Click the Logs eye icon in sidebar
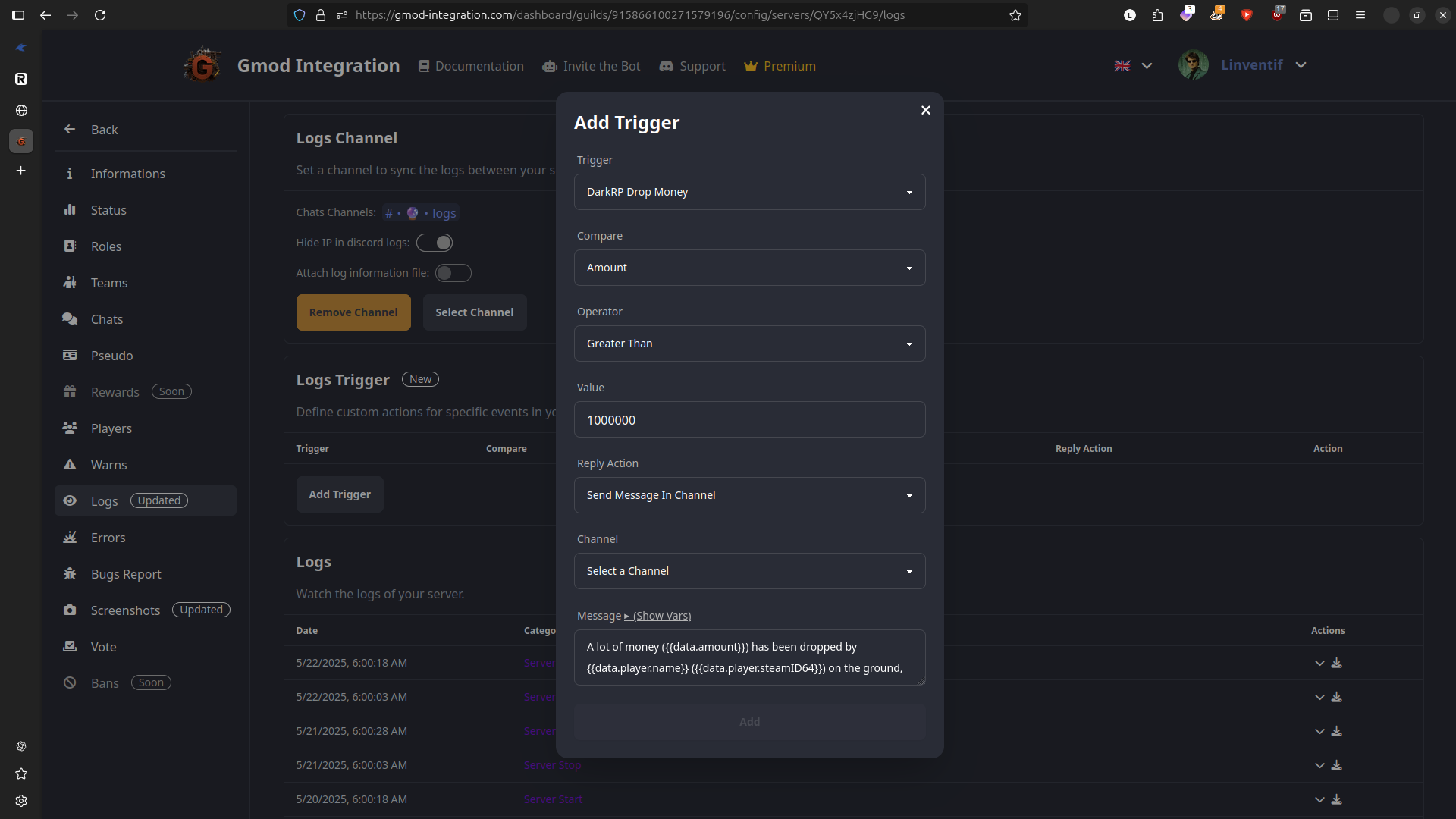 pyautogui.click(x=70, y=500)
